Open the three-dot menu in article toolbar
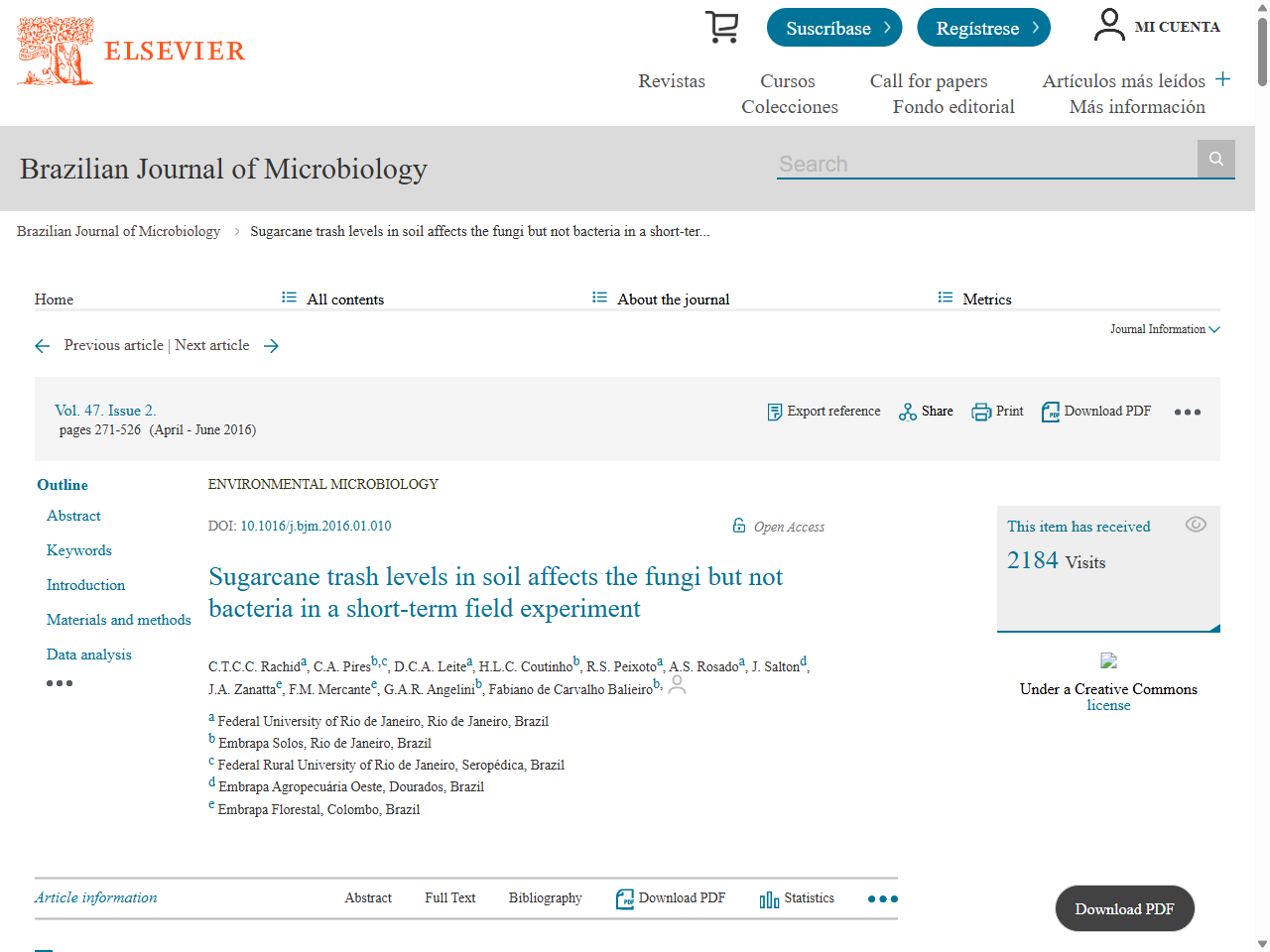The height and width of the screenshot is (952, 1270). 1188,413
